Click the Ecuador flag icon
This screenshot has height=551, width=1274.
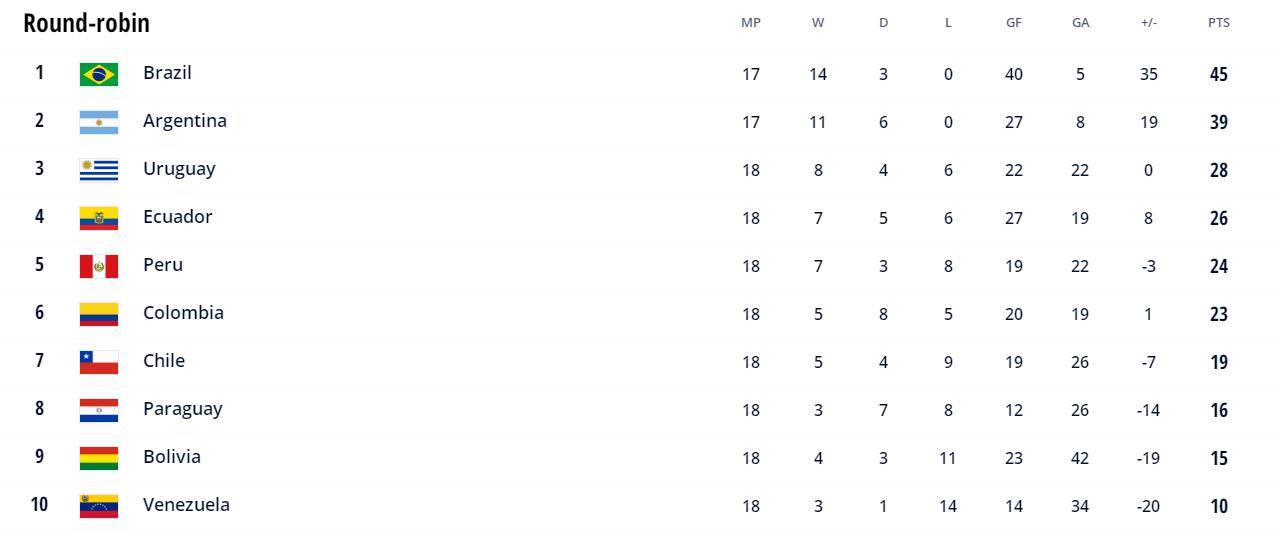pos(99,218)
